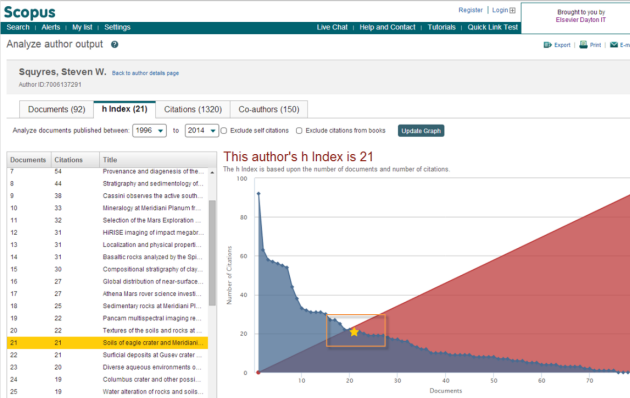
Task: Select row HiRISE imaging of impact megabr
Action: [x=108, y=233]
